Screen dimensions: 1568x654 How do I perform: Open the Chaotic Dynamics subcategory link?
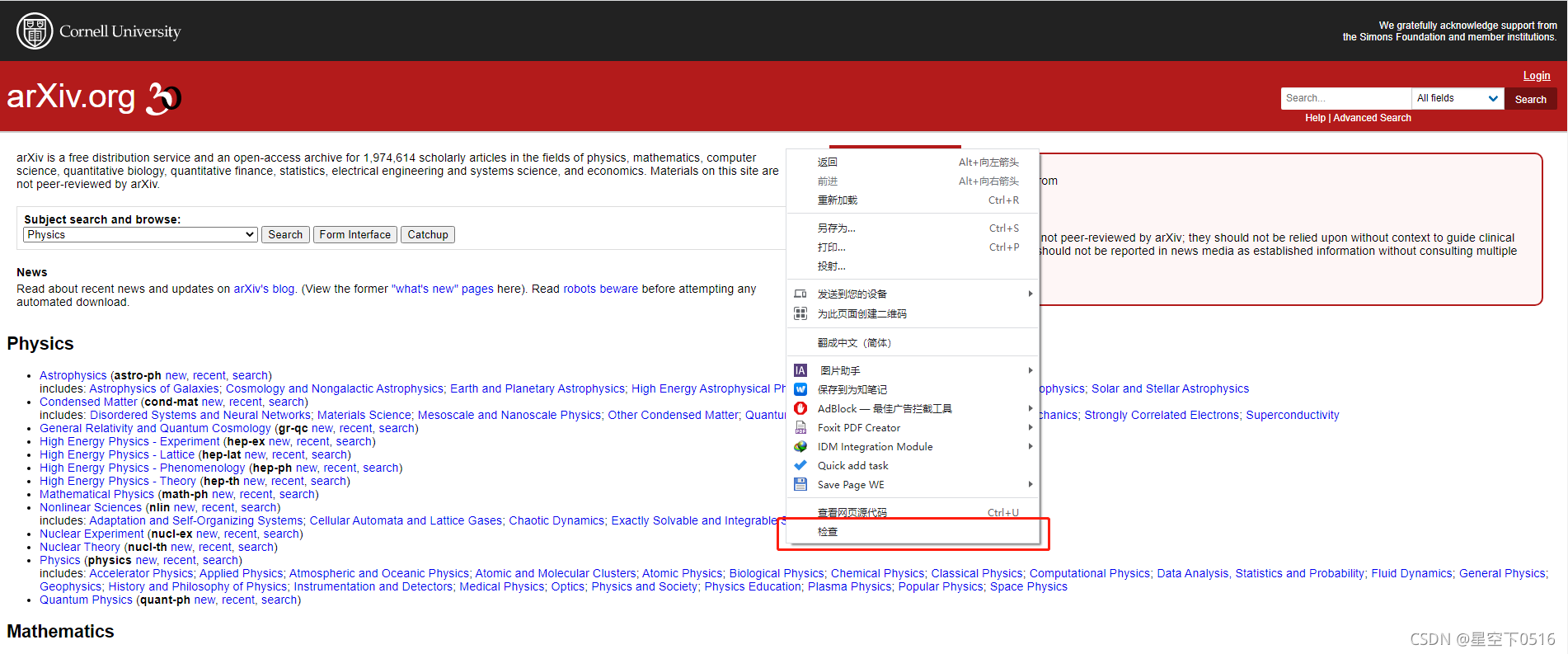556,520
